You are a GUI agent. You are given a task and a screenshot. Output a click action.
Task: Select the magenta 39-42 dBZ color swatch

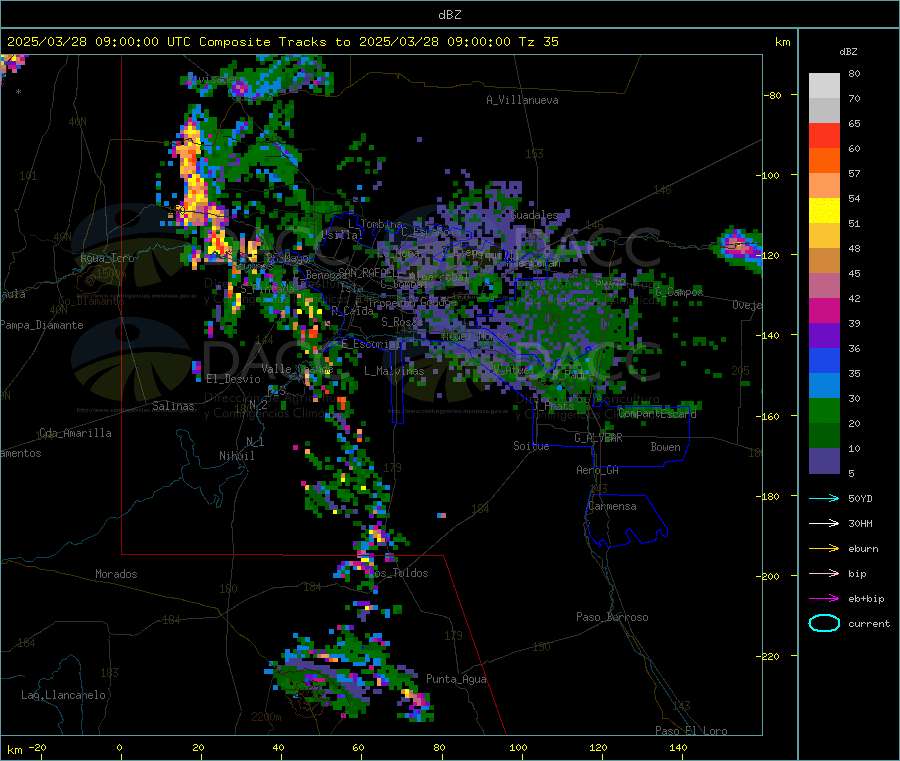click(x=824, y=310)
